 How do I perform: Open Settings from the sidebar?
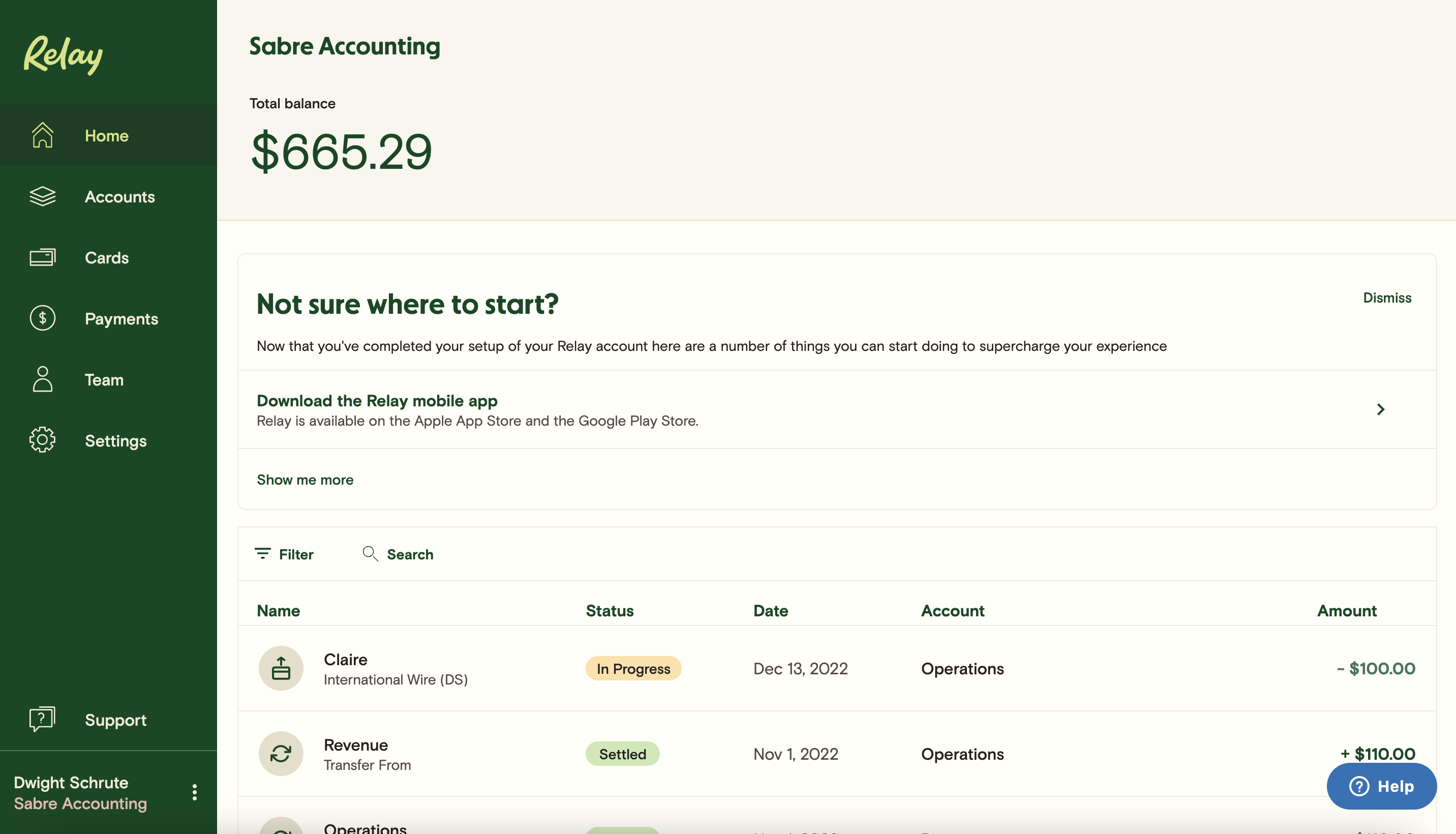click(x=109, y=440)
